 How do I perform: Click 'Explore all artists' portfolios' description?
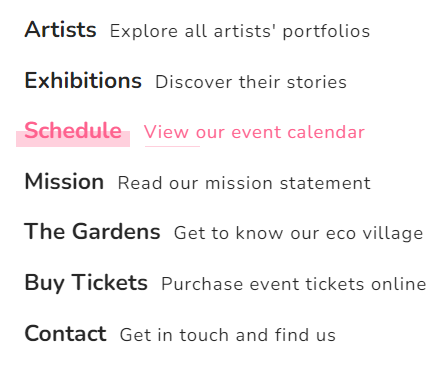click(x=240, y=31)
